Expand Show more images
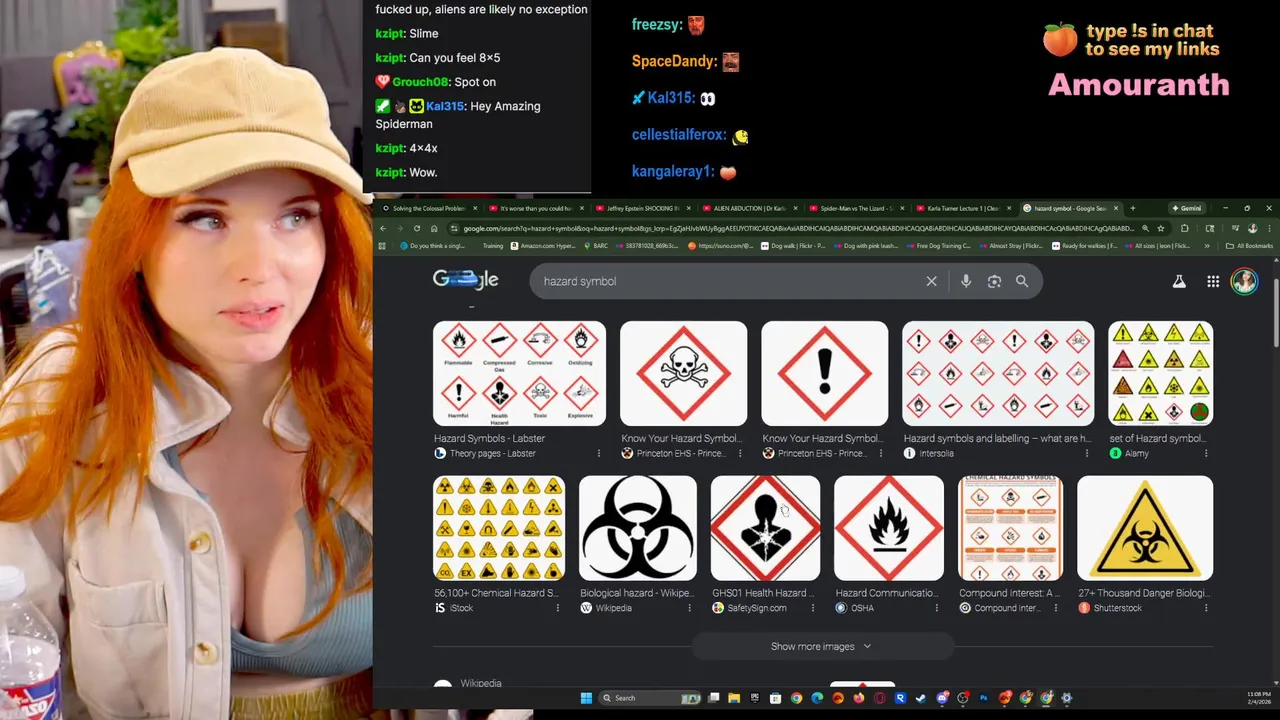The image size is (1280, 720). coord(821,646)
